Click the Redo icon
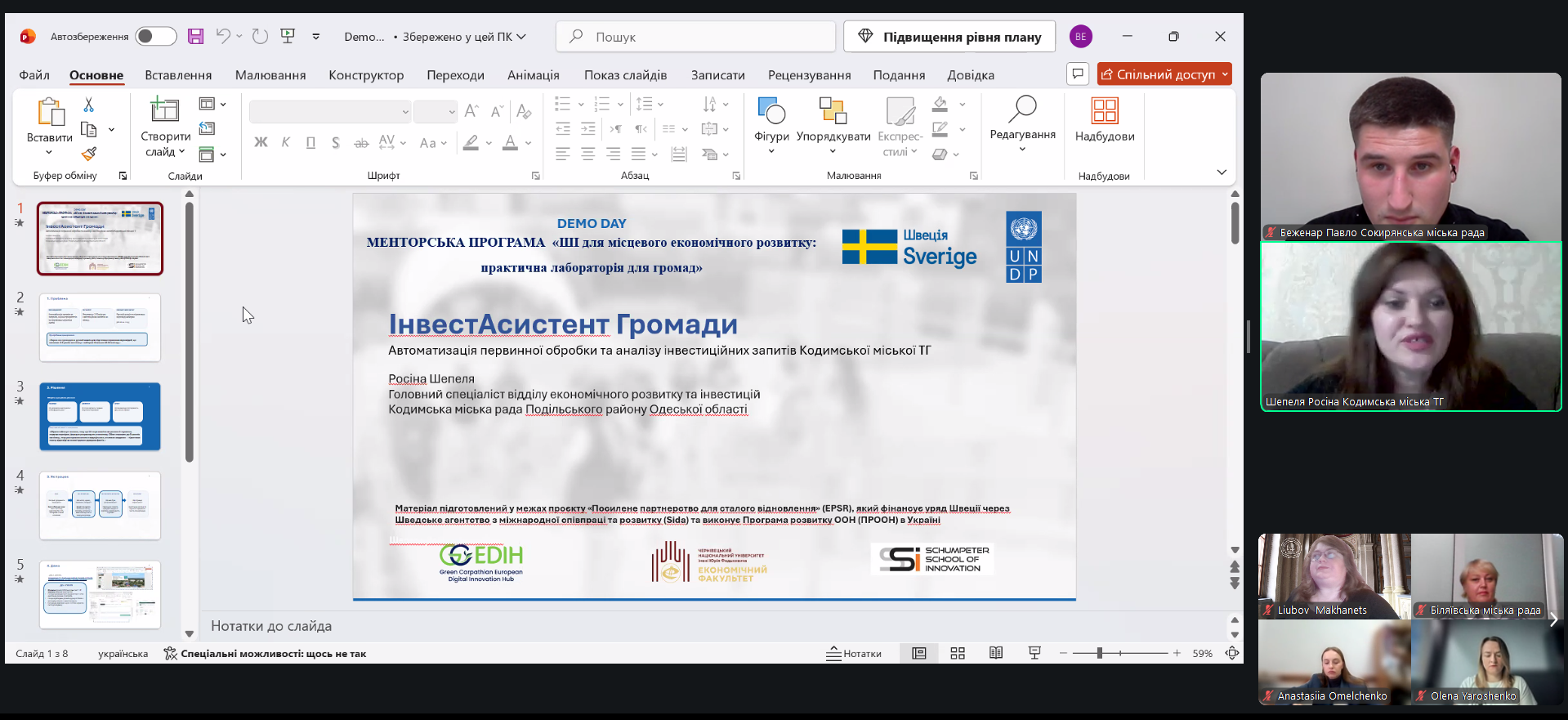The height and width of the screenshot is (720, 1568). 260,36
